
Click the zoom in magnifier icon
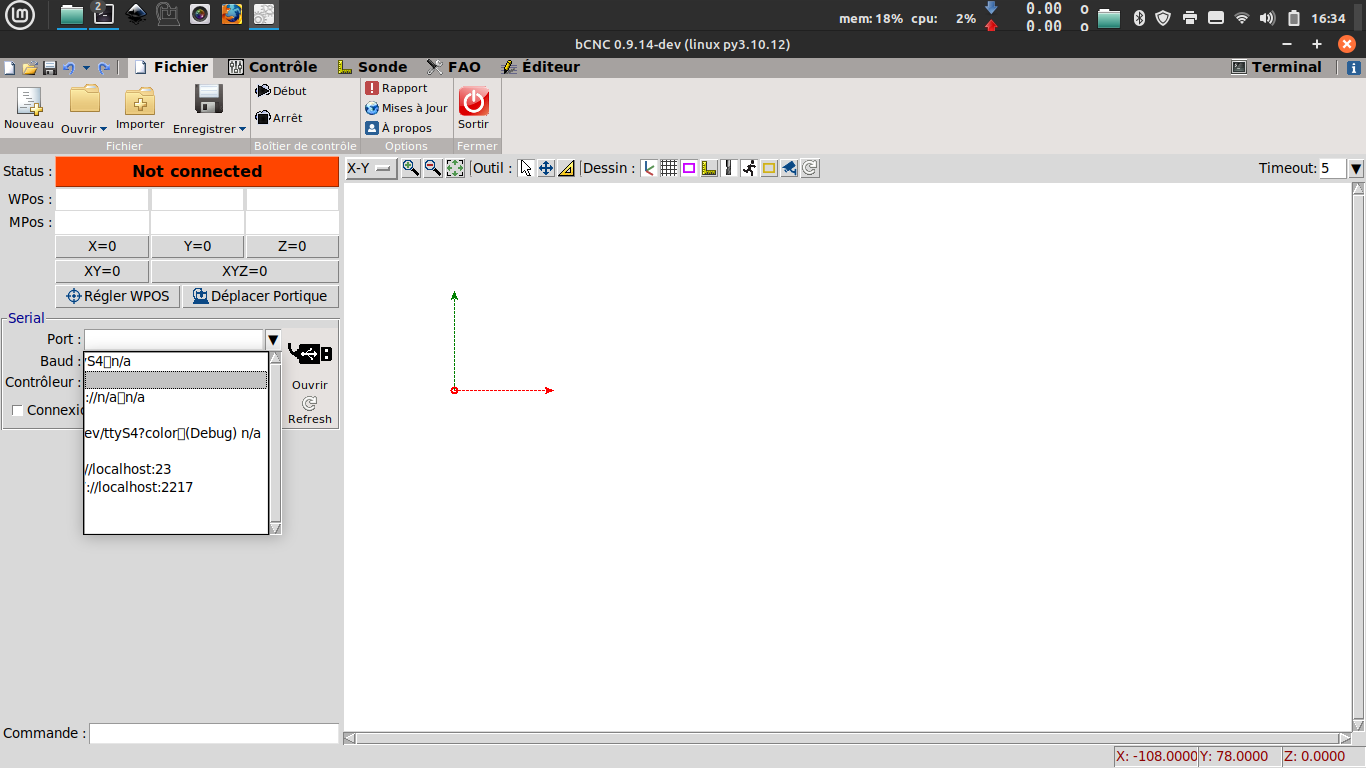click(410, 169)
